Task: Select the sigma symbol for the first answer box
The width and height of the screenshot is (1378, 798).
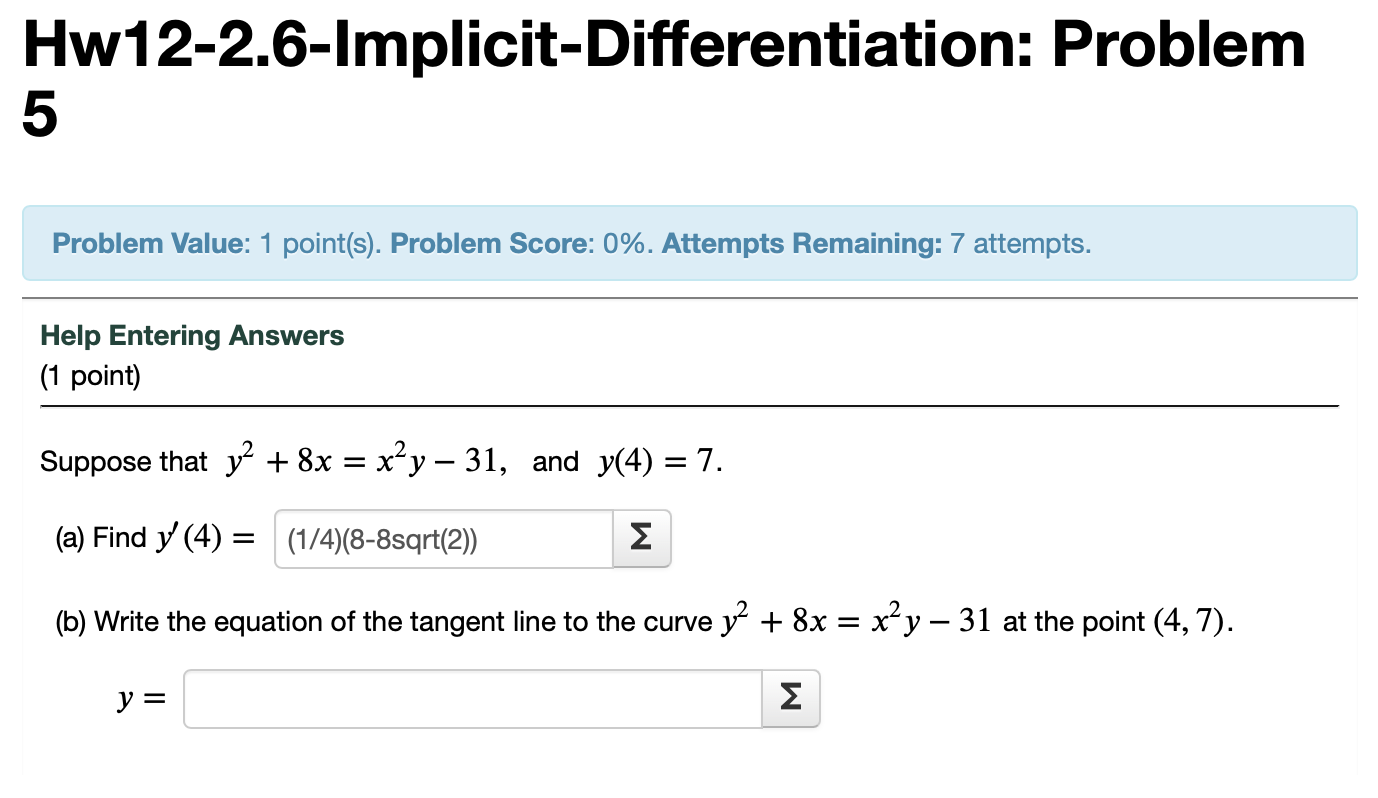Action: pos(641,538)
